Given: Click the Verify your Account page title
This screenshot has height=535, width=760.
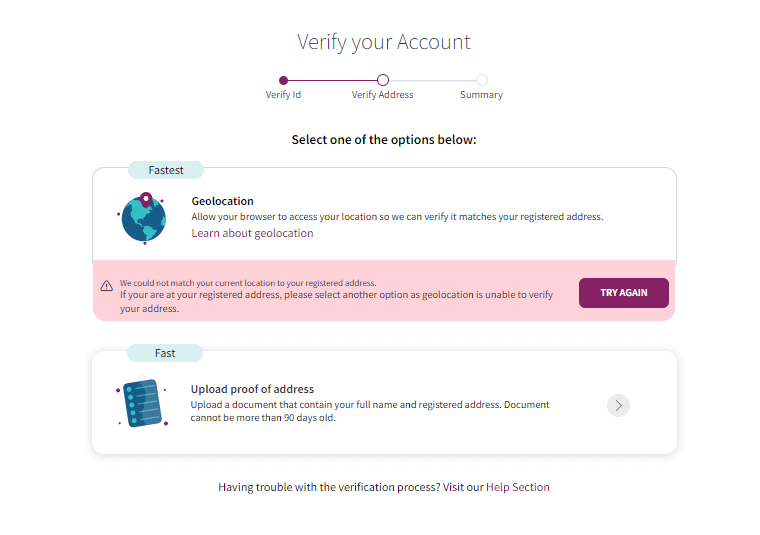Looking at the screenshot, I should (384, 42).
